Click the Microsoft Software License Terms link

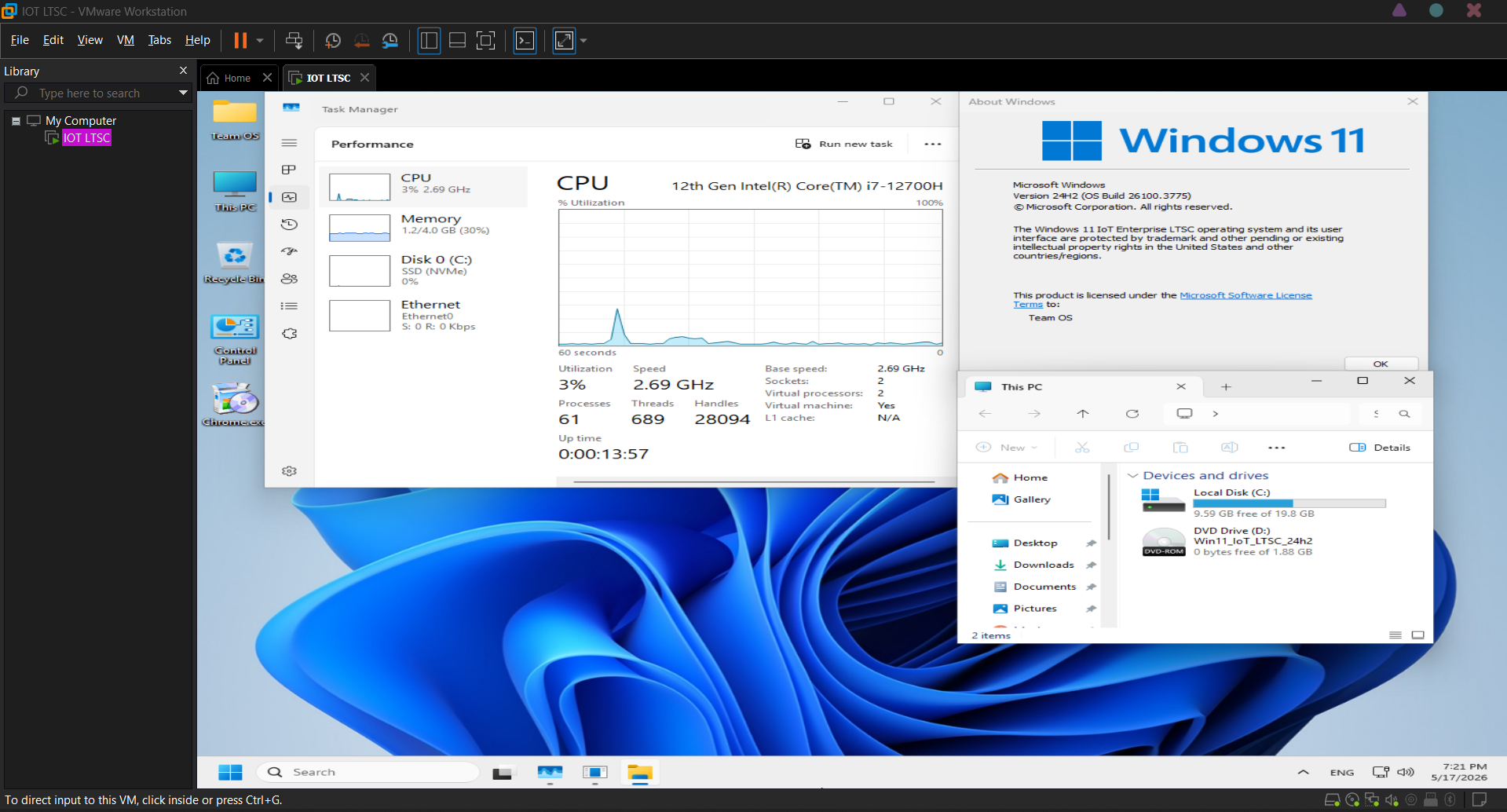(x=1245, y=295)
